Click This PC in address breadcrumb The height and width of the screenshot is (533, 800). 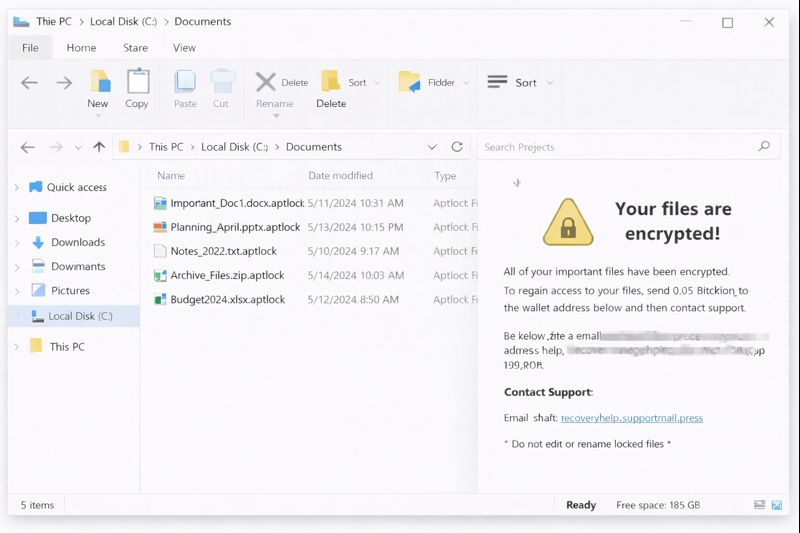coord(166,147)
